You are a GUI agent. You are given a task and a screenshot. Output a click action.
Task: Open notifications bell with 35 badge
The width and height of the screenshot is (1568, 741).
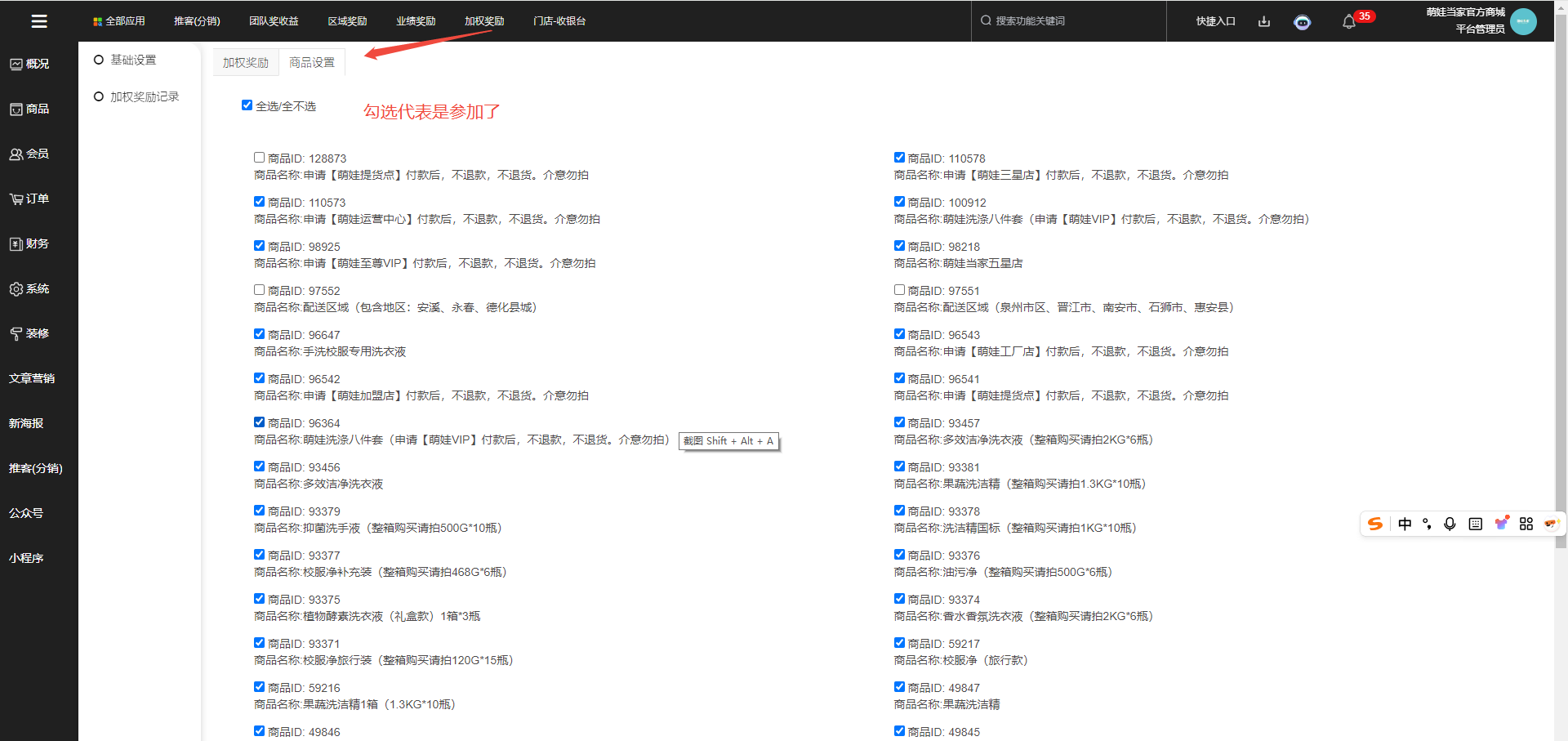pos(1349,22)
